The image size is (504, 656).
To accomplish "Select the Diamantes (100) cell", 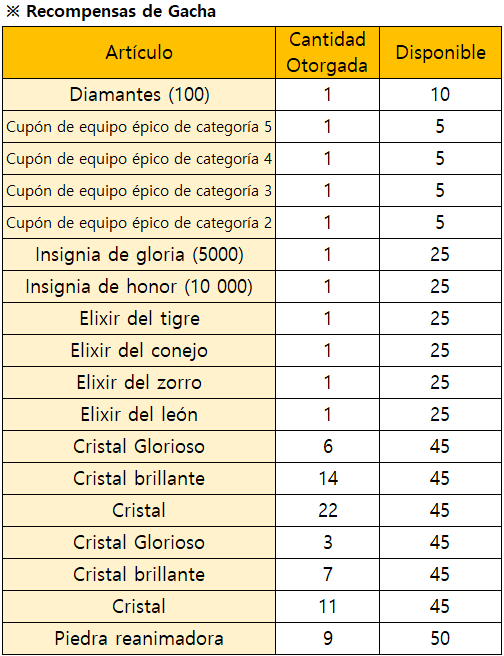I will click(x=139, y=95).
